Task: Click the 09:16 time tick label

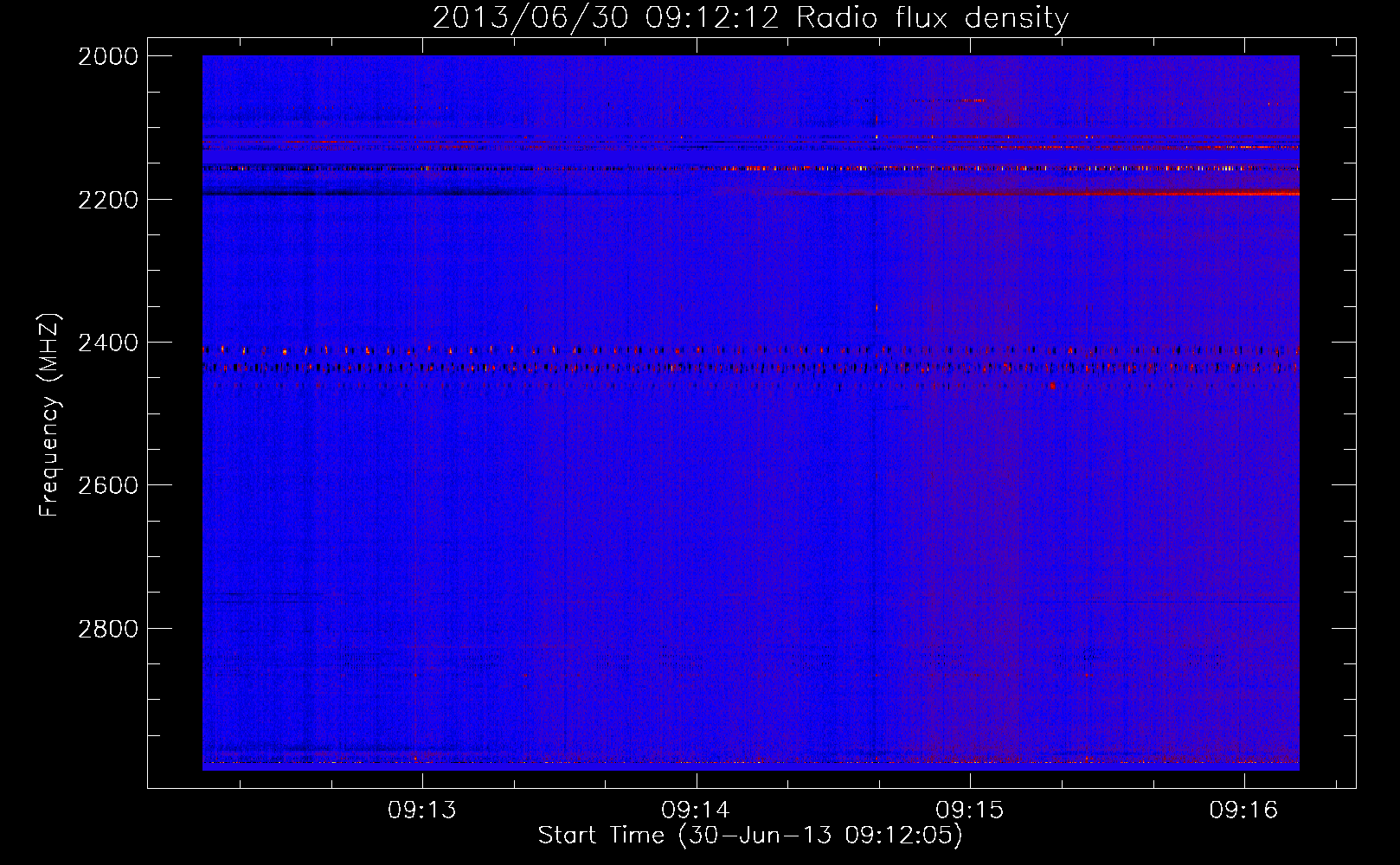Action: click(1244, 811)
